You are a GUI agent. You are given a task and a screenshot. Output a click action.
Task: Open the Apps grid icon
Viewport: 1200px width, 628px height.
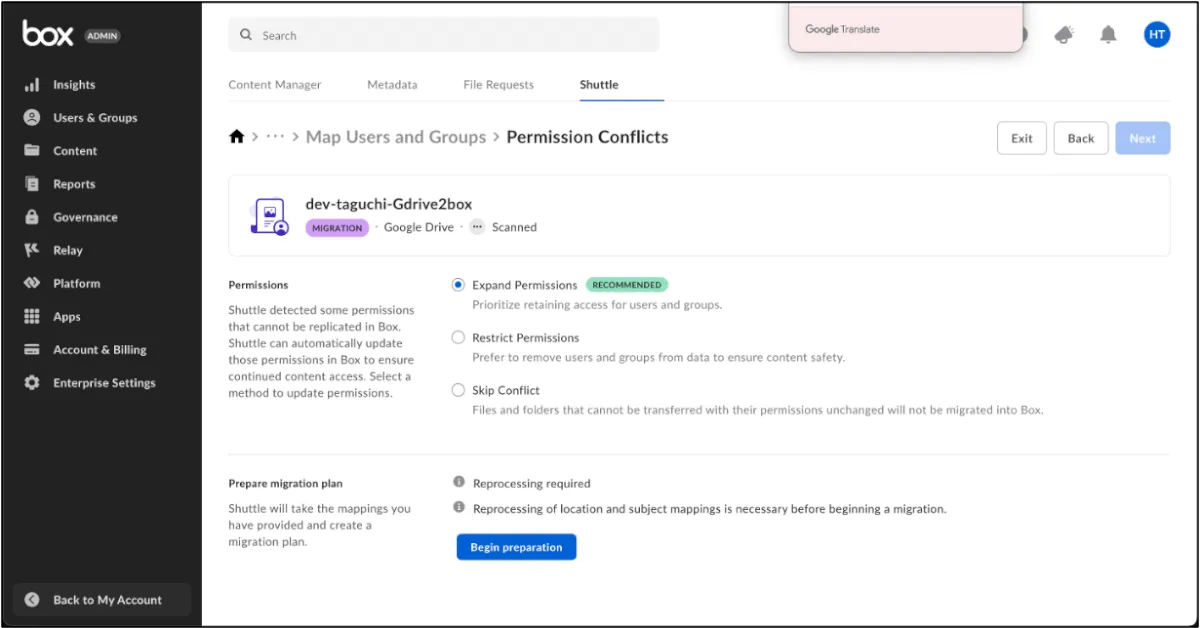(x=32, y=317)
